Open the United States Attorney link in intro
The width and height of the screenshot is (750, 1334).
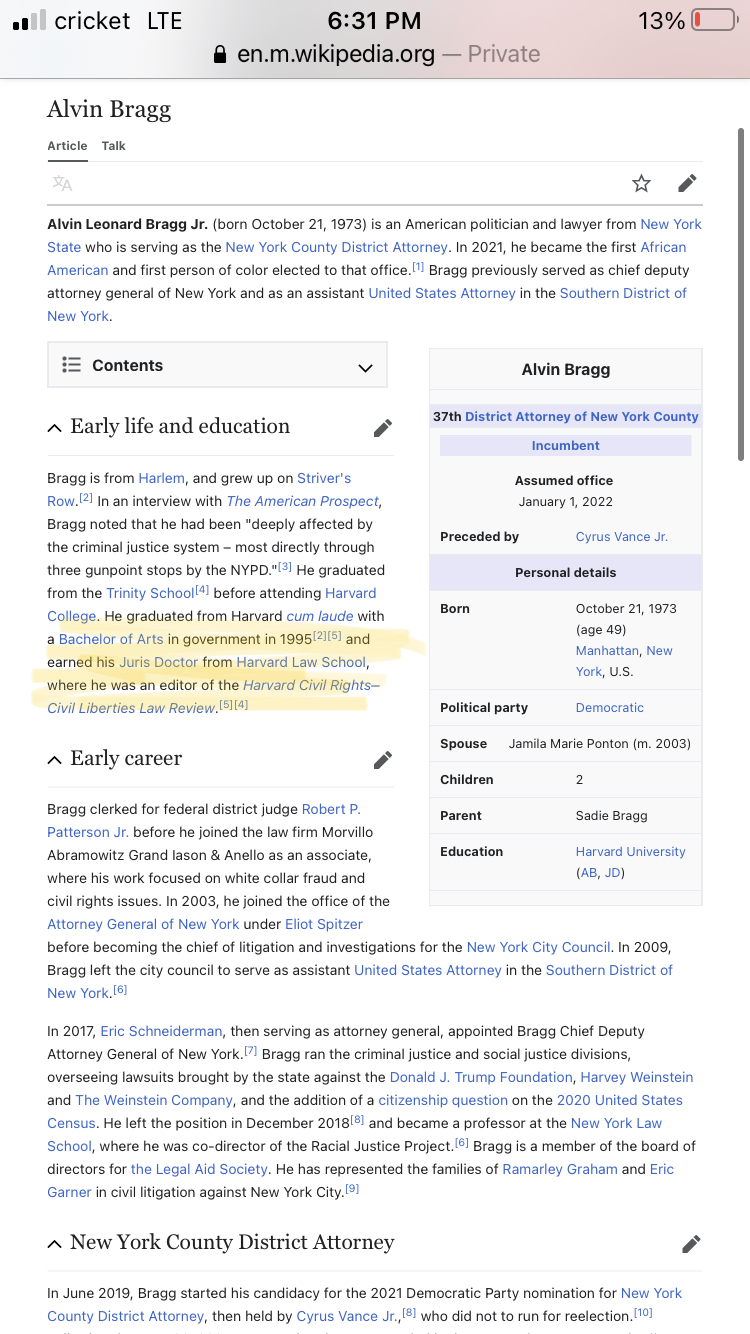coord(442,293)
